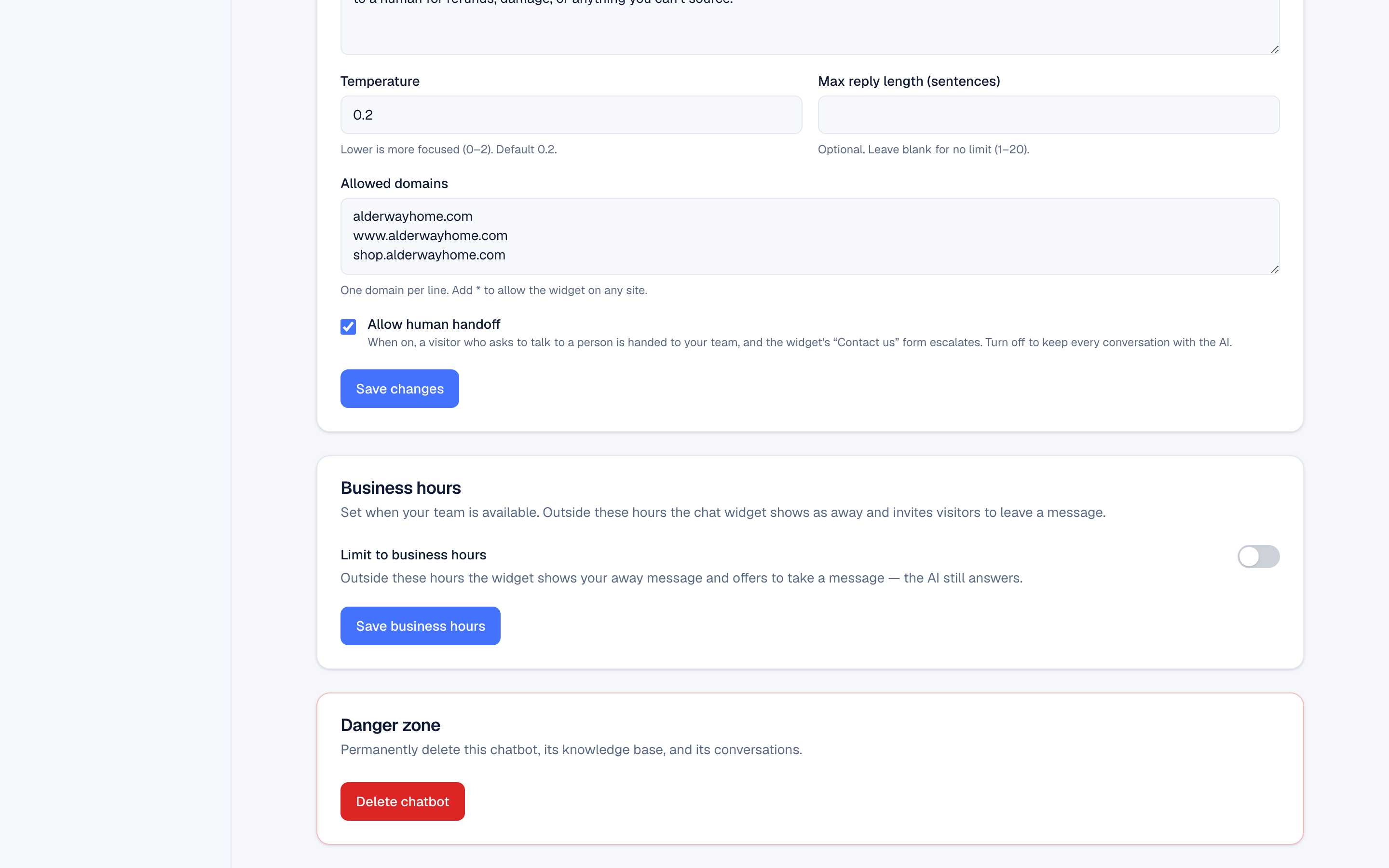Click the "One domain per line" hint text
The width and height of the screenshot is (1389, 868).
[x=493, y=290]
